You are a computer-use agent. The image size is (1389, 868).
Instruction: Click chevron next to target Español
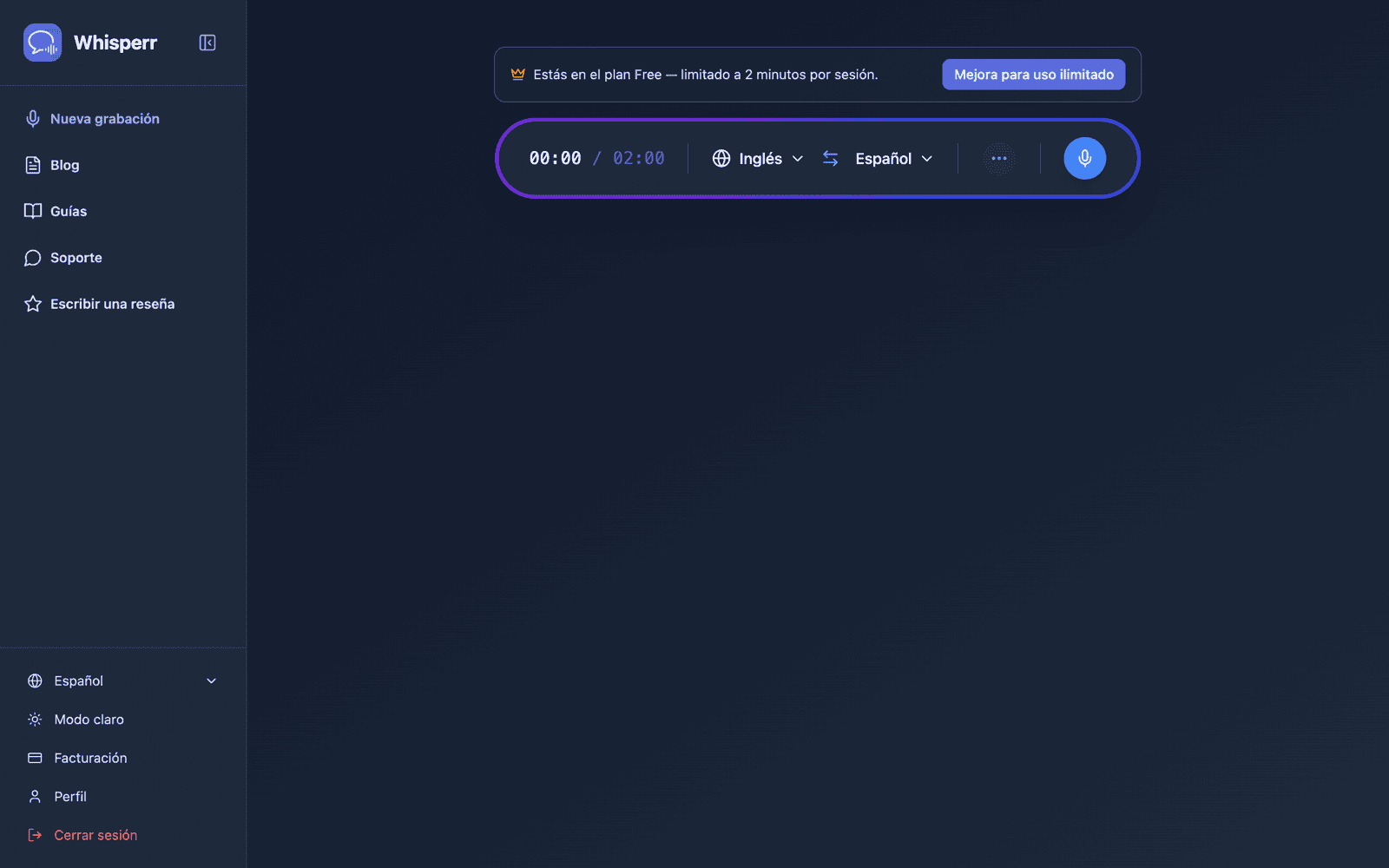point(927,159)
